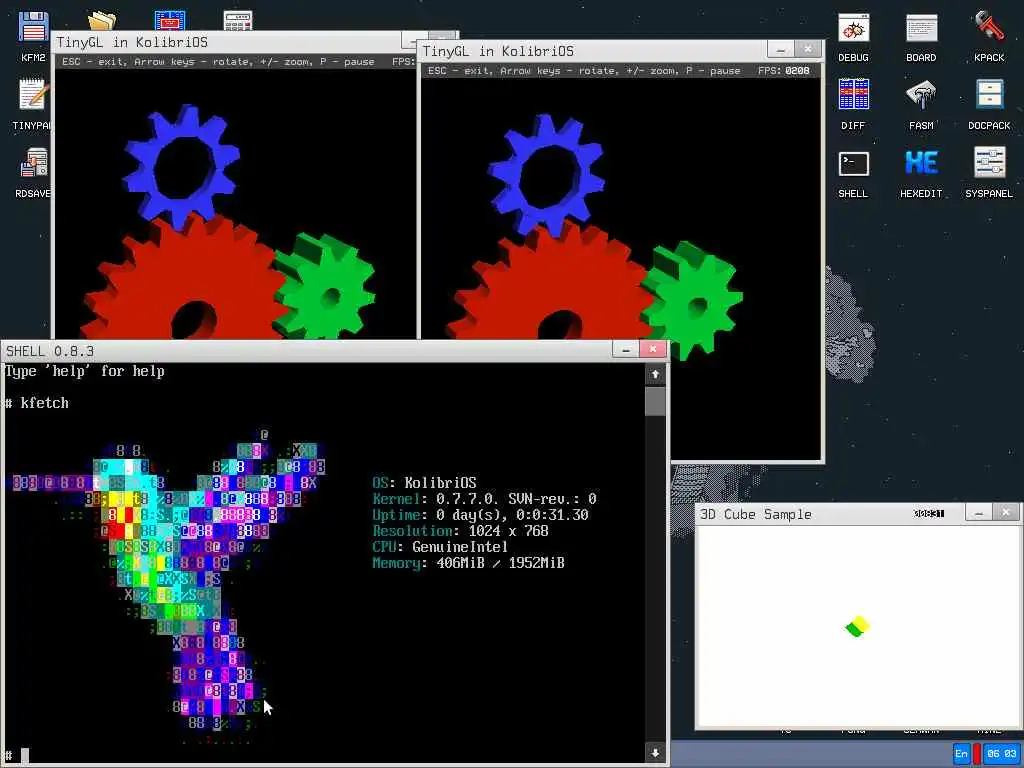1024x768 pixels.
Task: Click the 'Resolution: 1024 x 768' line
Action: click(x=460, y=531)
